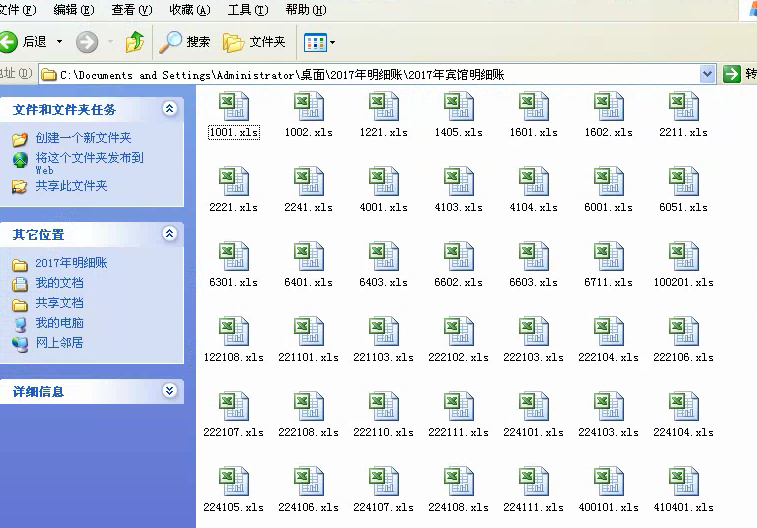Select the 6602.xls file icon
The image size is (757, 528).
(x=459, y=256)
